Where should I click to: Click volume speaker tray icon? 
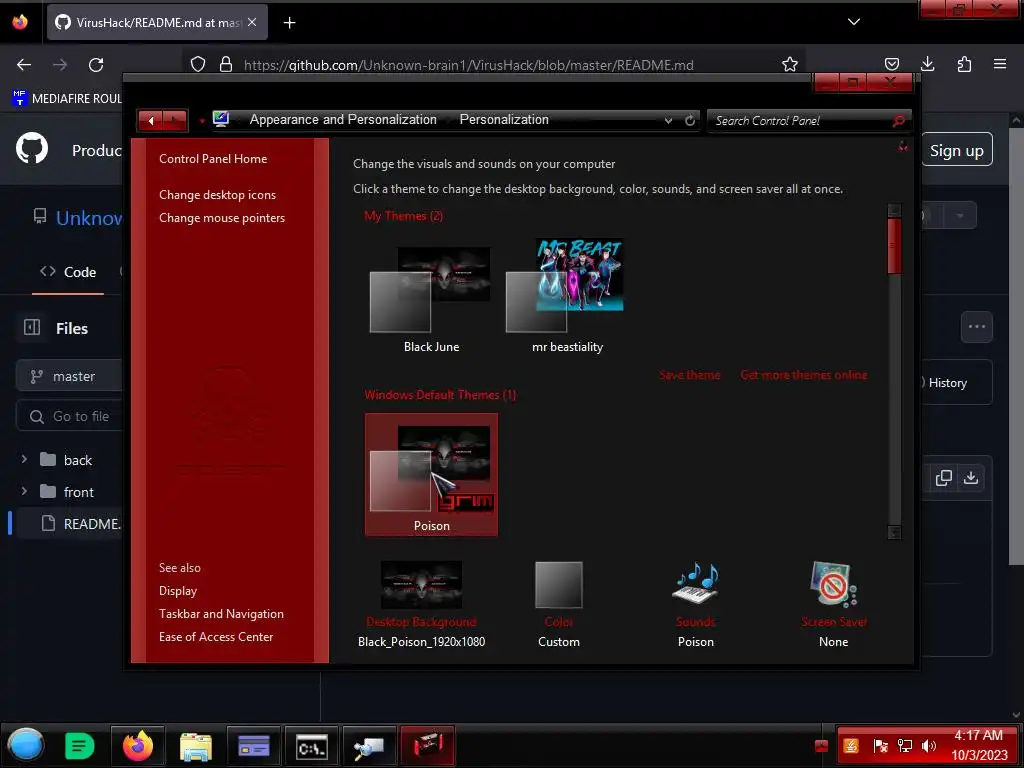[x=928, y=746]
